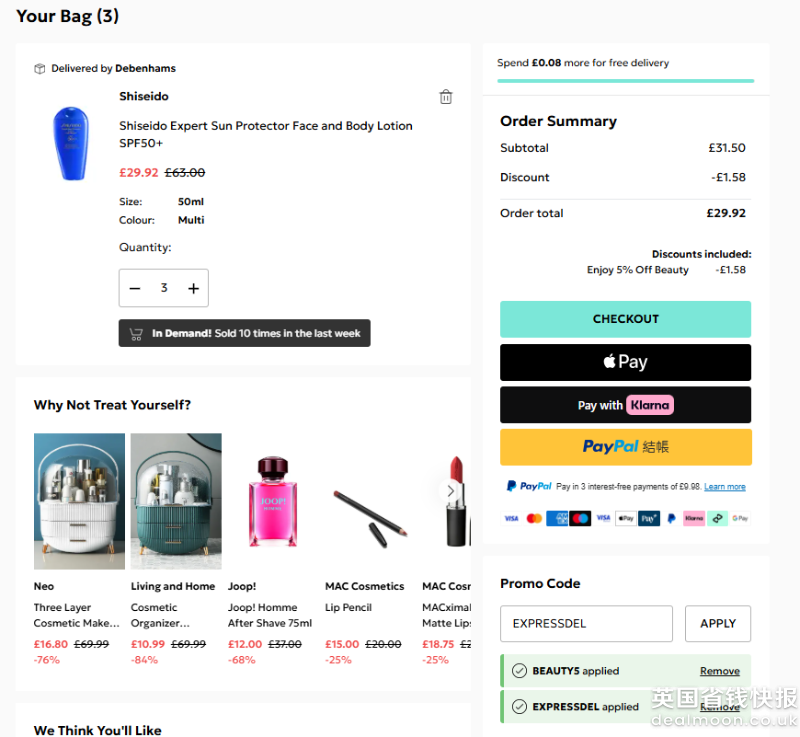Increase quantity with plus button

[193, 288]
